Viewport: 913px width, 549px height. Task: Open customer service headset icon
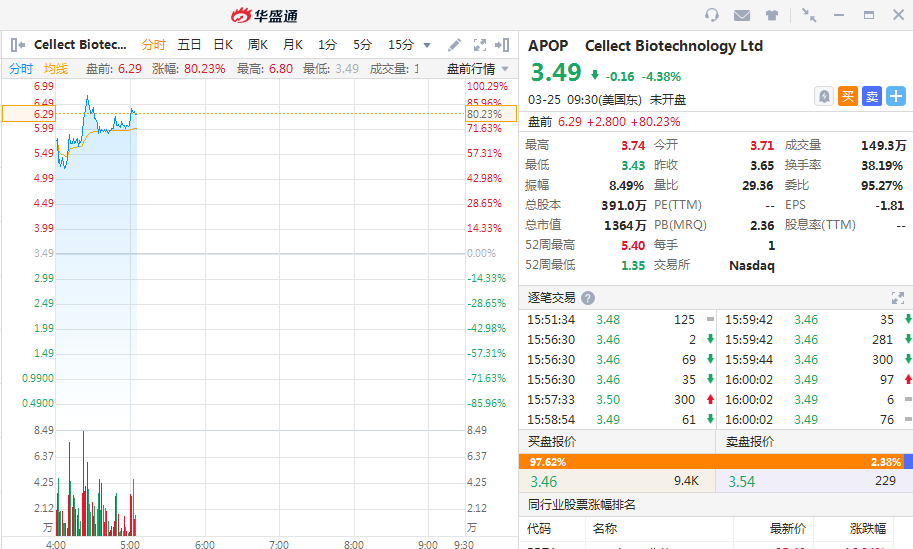tap(712, 15)
